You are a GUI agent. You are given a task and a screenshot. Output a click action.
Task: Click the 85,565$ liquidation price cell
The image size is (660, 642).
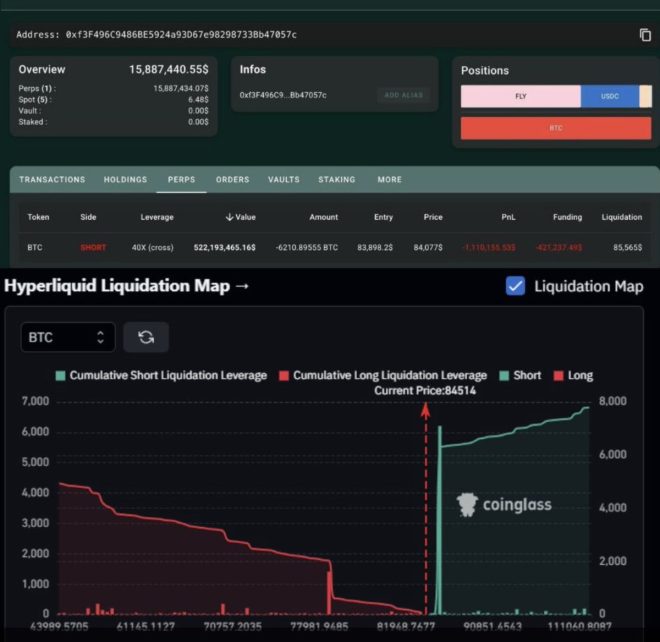coord(628,248)
